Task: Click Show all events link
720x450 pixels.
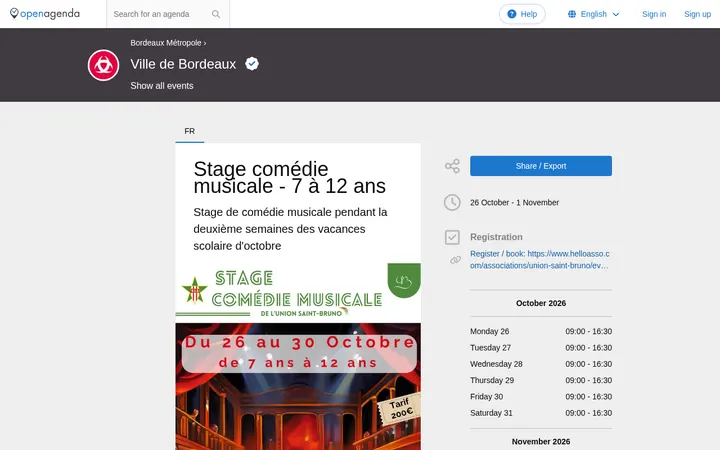Action: pos(162,86)
